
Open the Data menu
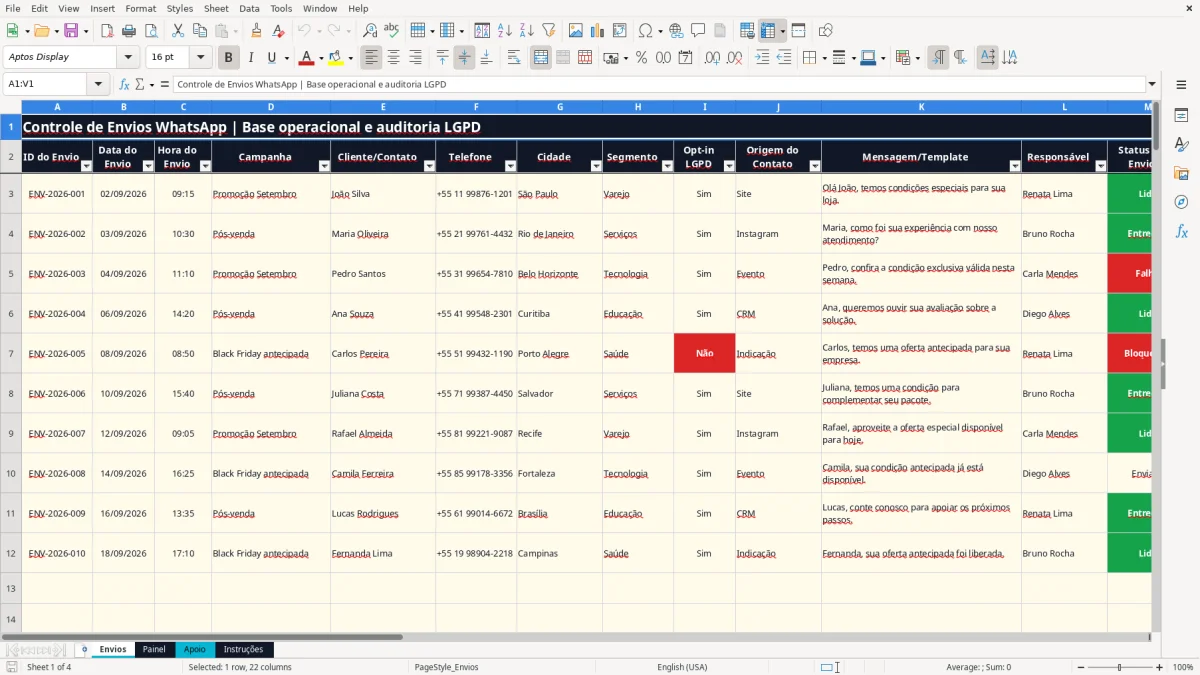(x=249, y=8)
